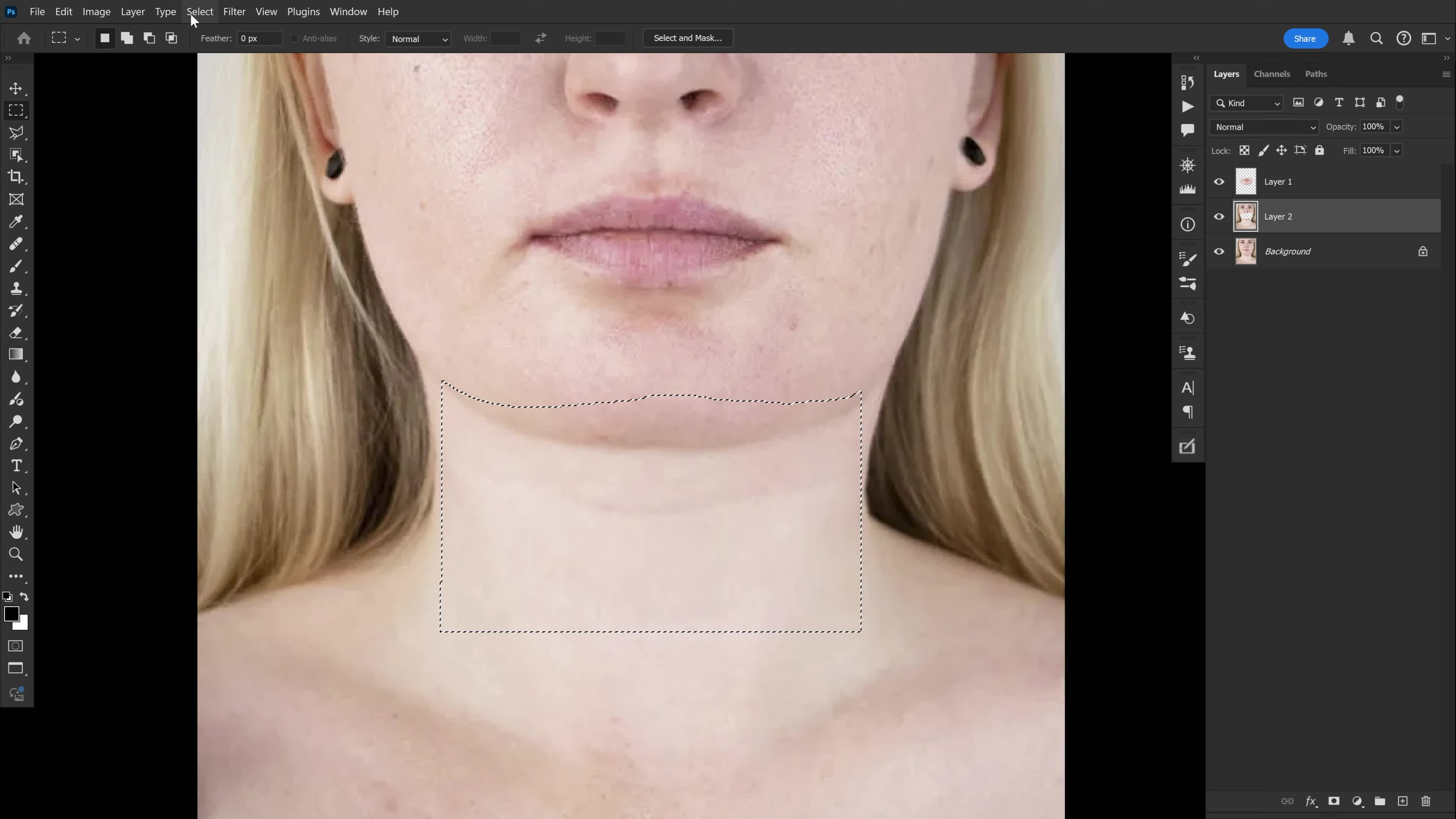Select the Move tool
This screenshot has height=819, width=1456.
click(x=16, y=89)
